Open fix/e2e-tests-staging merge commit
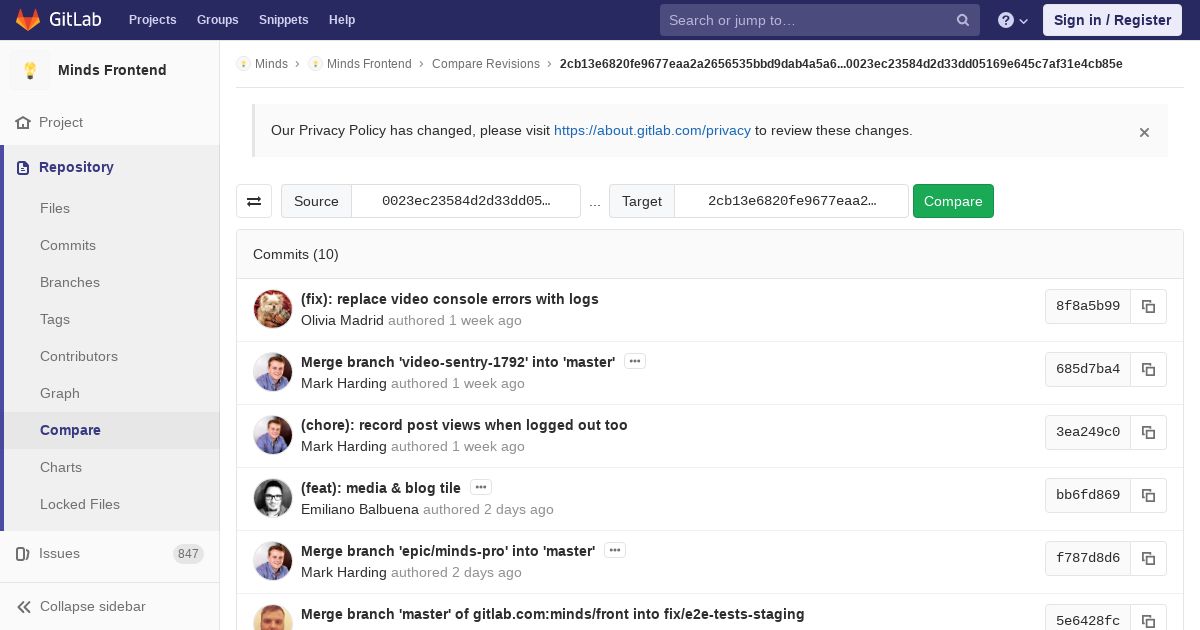 click(x=552, y=614)
